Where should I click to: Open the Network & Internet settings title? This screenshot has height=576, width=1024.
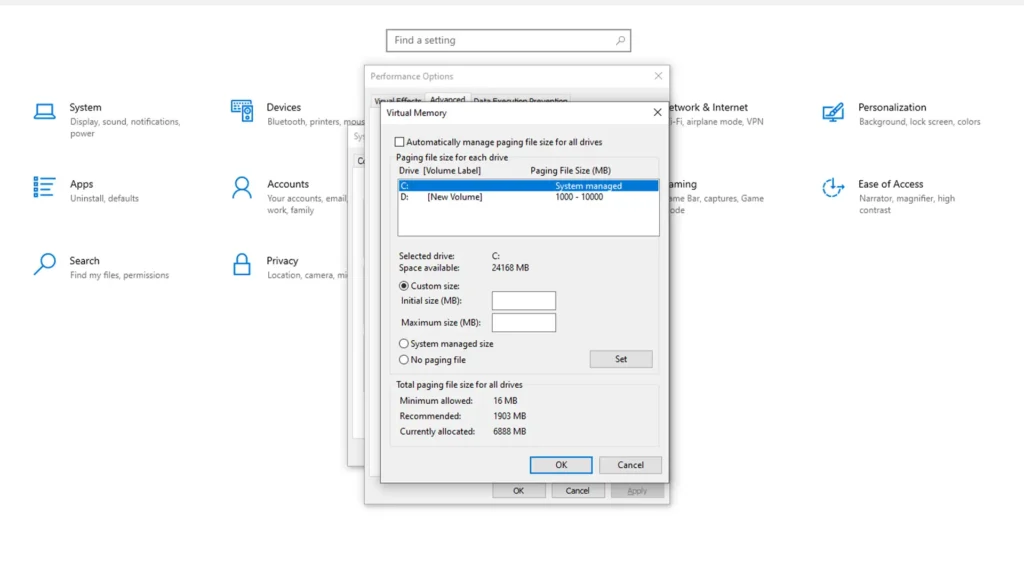point(709,107)
